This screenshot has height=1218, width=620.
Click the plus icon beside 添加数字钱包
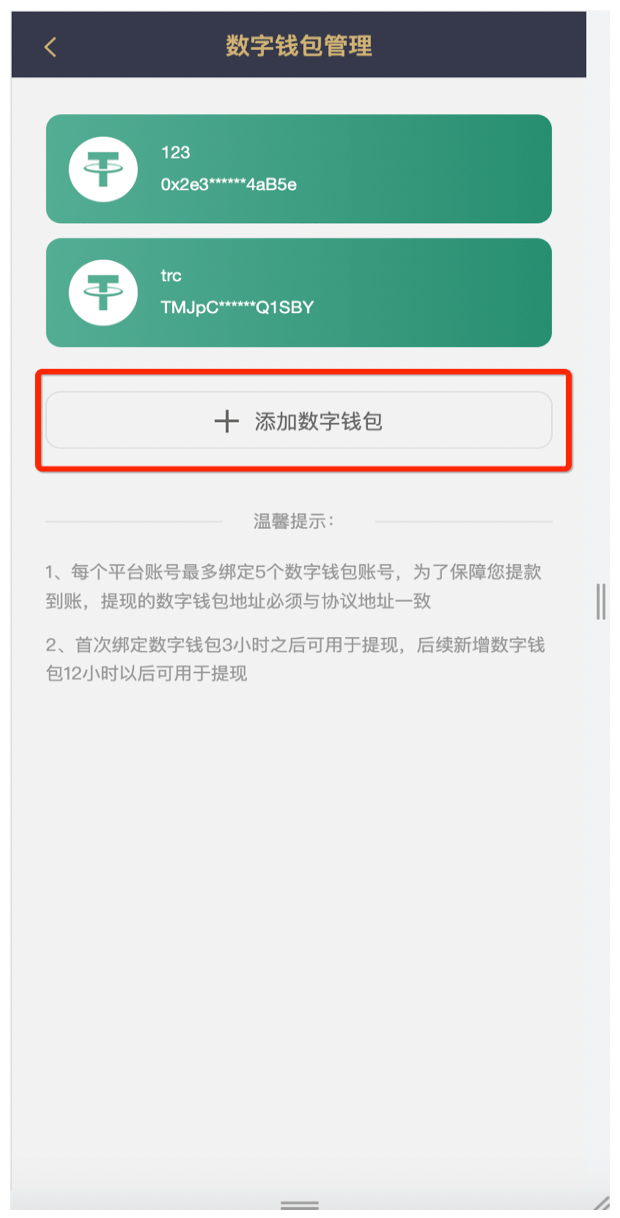click(x=227, y=421)
